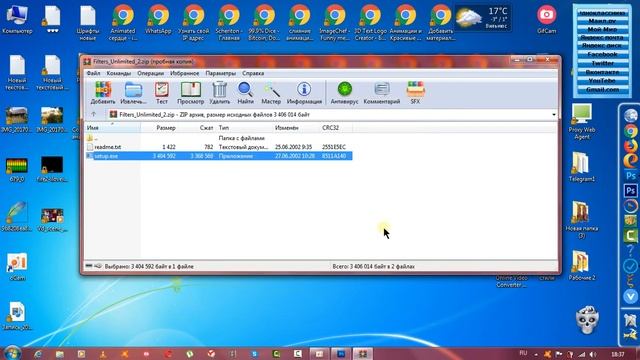Expand the archive path dropdown
The height and width of the screenshot is (360, 640).
(554, 115)
